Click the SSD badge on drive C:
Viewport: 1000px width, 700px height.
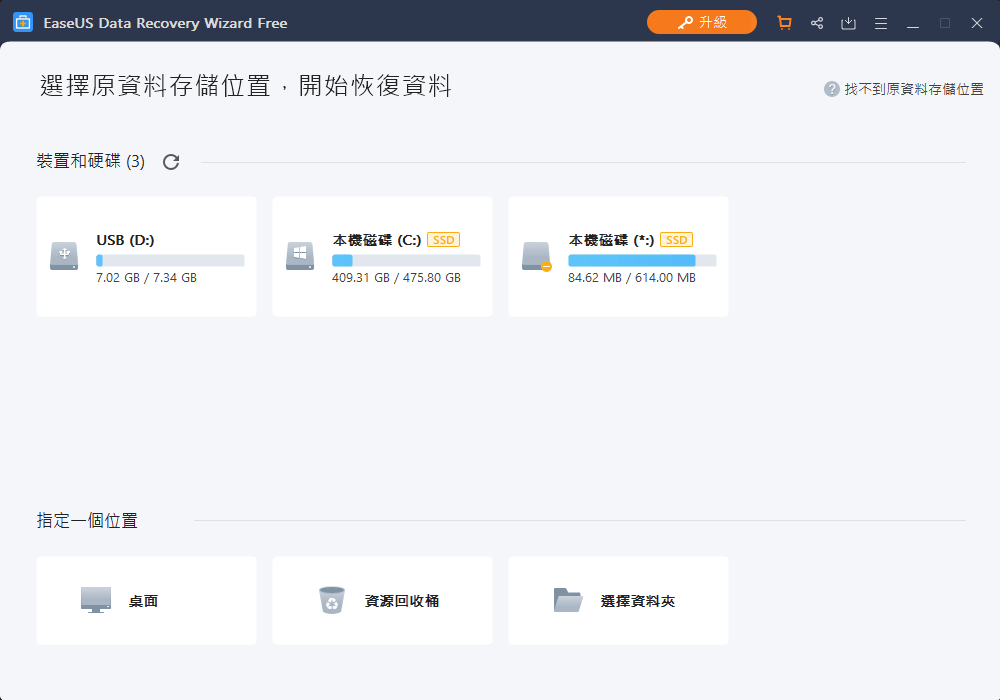point(441,240)
